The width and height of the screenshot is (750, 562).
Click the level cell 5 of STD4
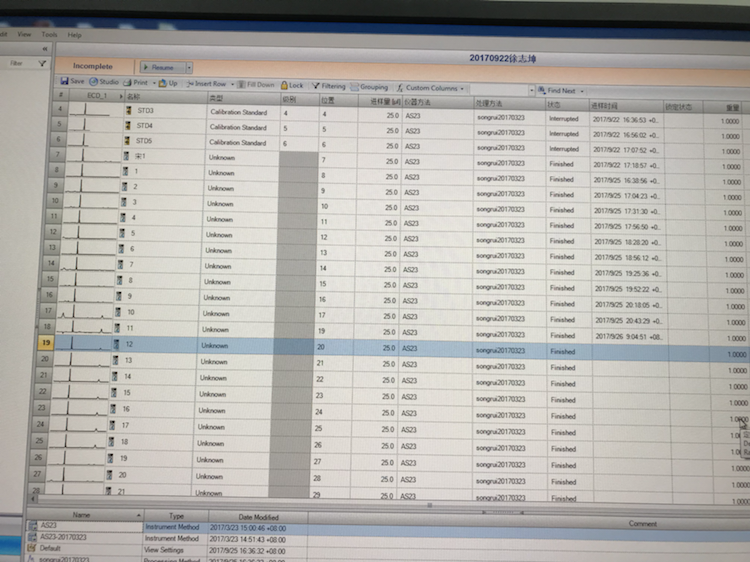[x=299, y=129]
